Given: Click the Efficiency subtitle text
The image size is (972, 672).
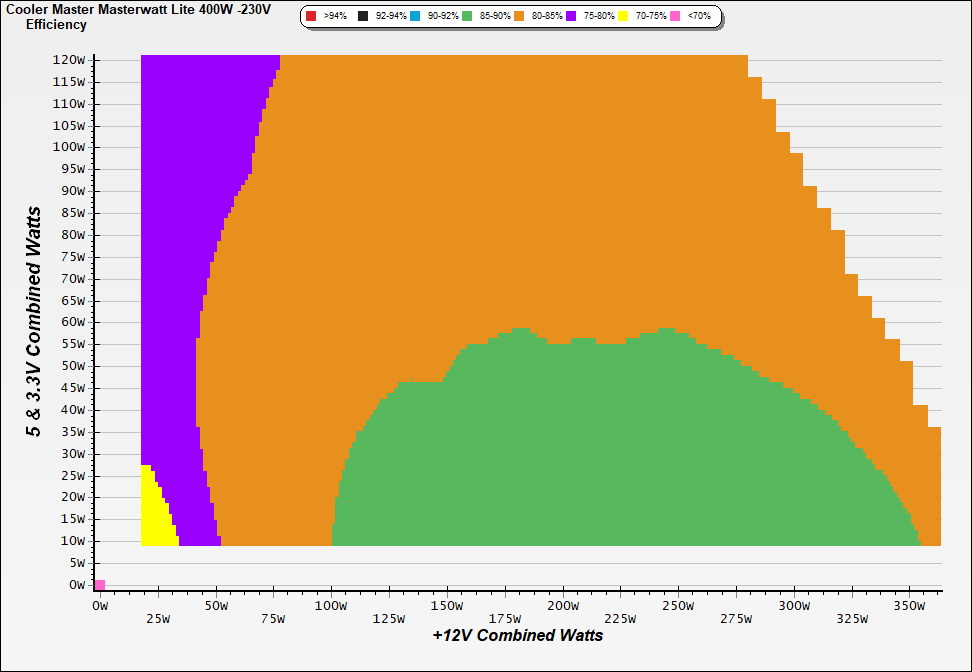Looking at the screenshot, I should click(56, 24).
